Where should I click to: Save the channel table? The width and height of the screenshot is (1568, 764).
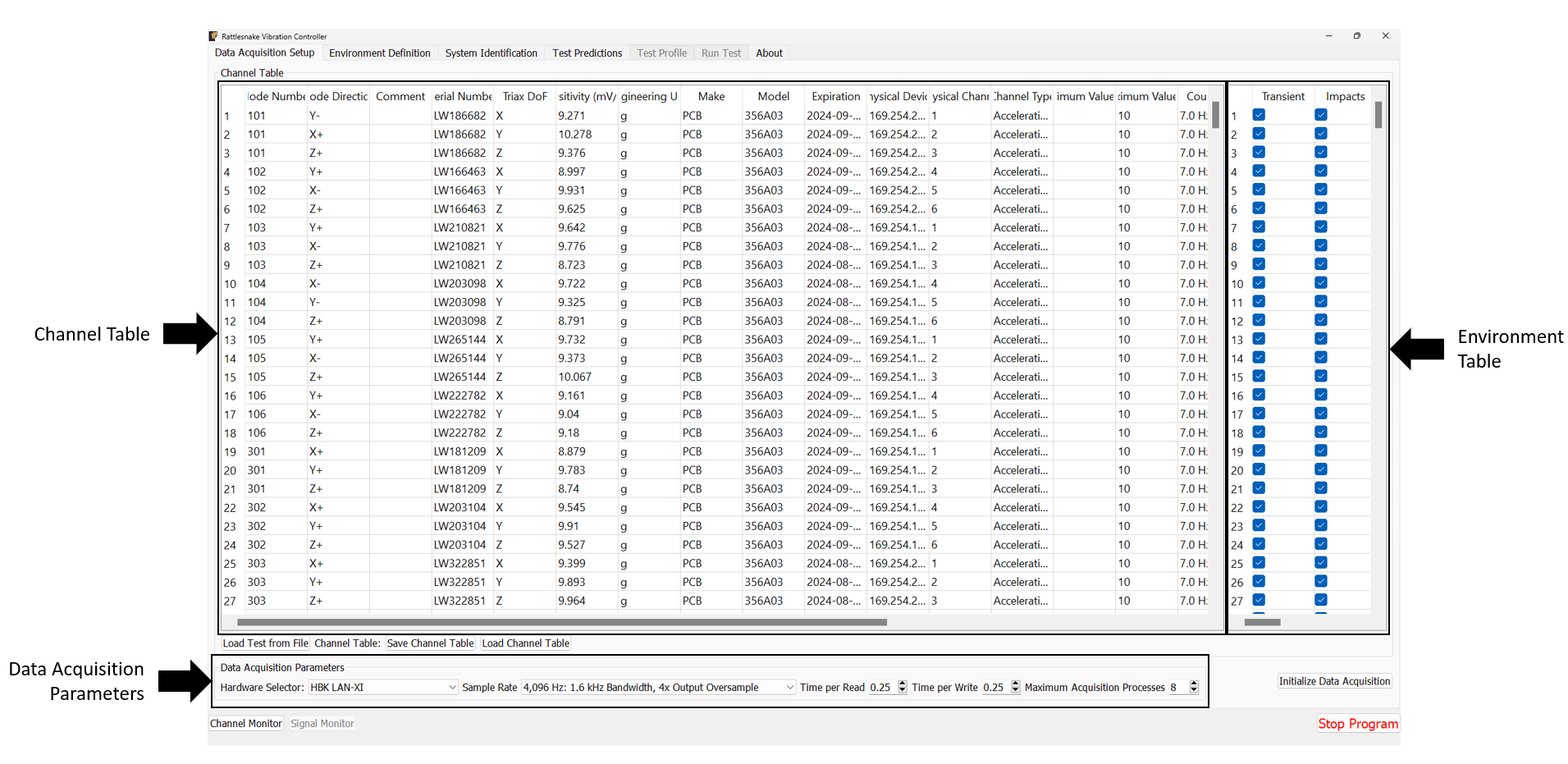pyautogui.click(x=430, y=643)
